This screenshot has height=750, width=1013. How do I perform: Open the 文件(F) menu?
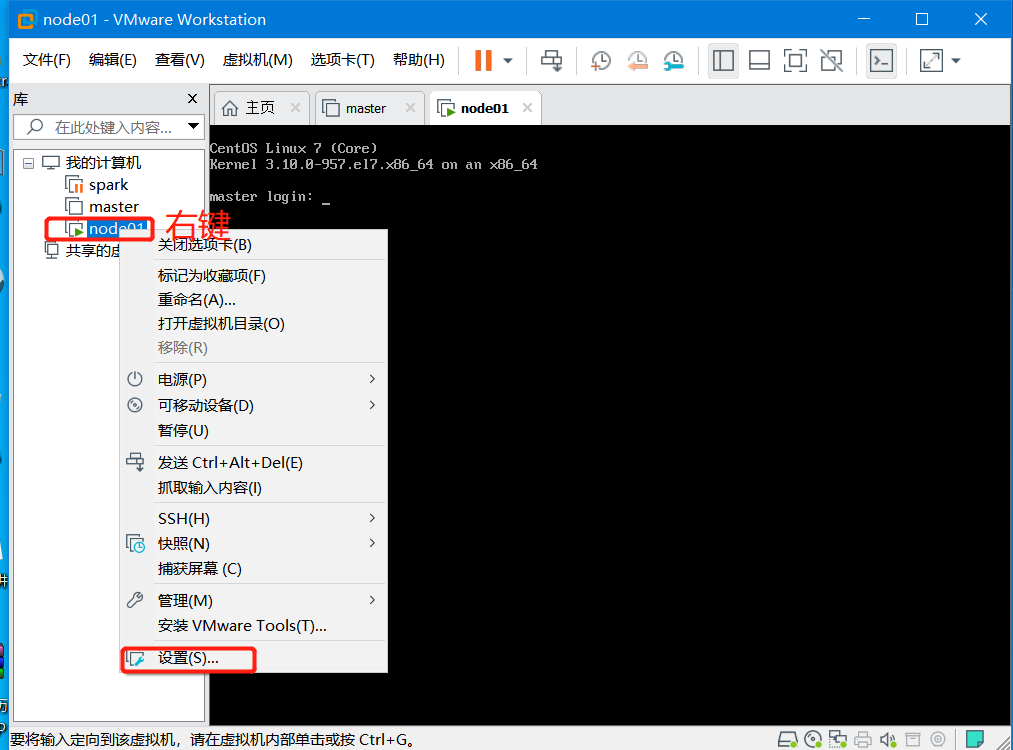pos(47,60)
